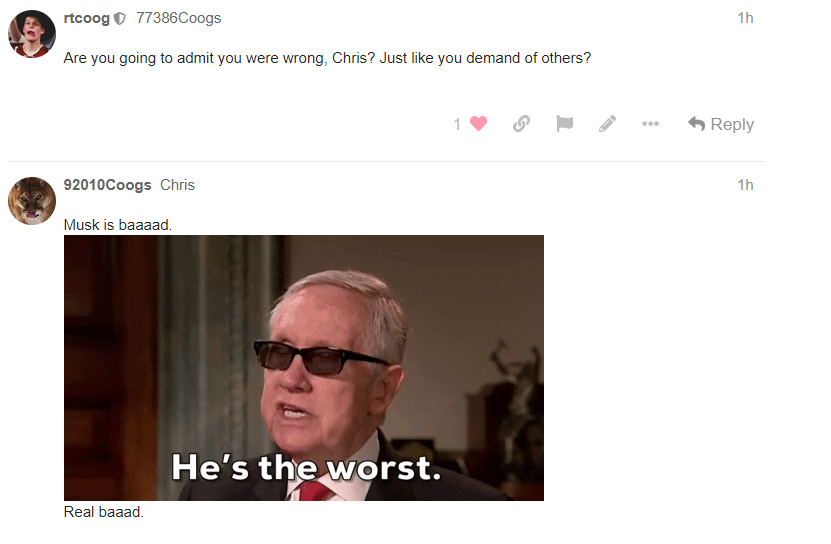Open 92010Coogs cougar avatar

pos(32,201)
